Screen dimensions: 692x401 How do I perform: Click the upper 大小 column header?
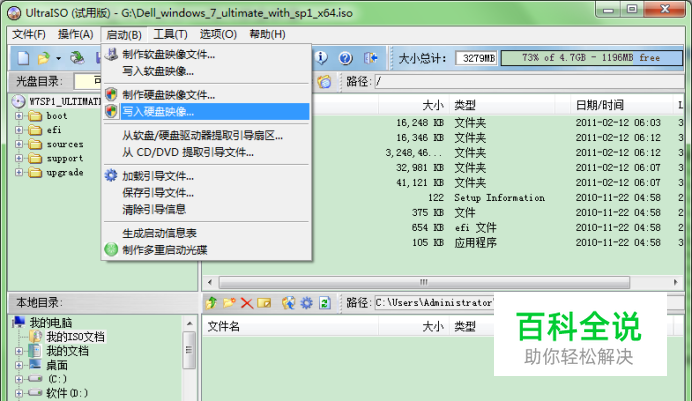[x=414, y=105]
